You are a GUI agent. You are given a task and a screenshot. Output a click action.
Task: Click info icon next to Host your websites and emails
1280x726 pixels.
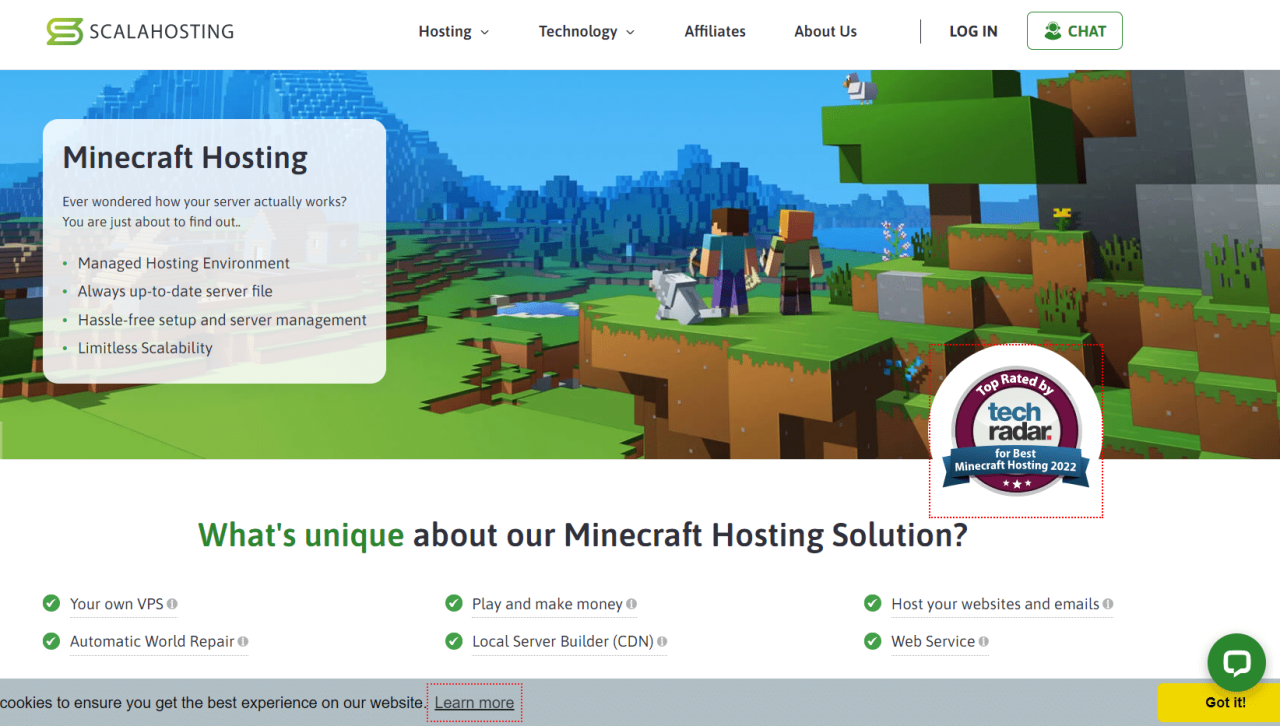[x=1108, y=604]
